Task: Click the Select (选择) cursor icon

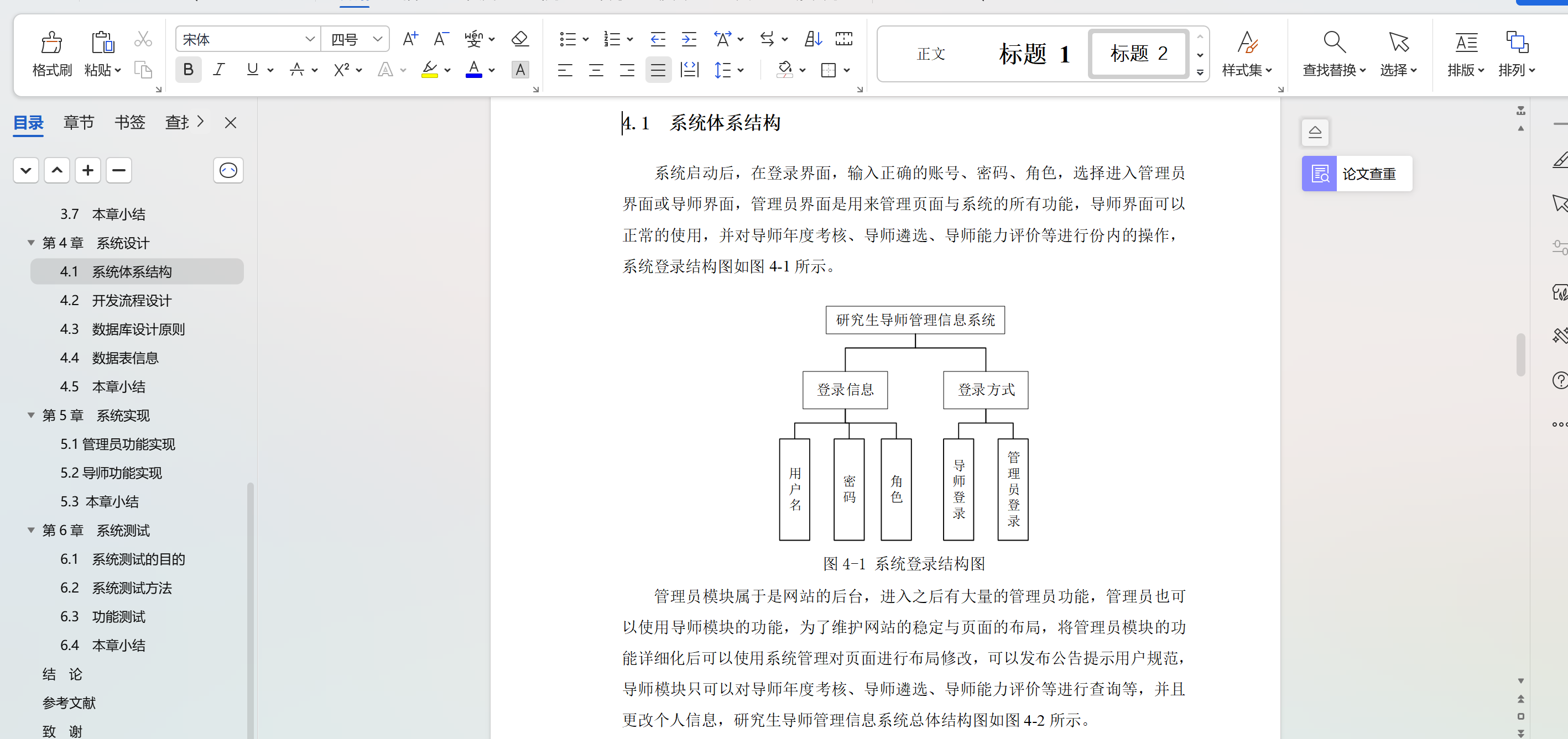Action: (1398, 42)
